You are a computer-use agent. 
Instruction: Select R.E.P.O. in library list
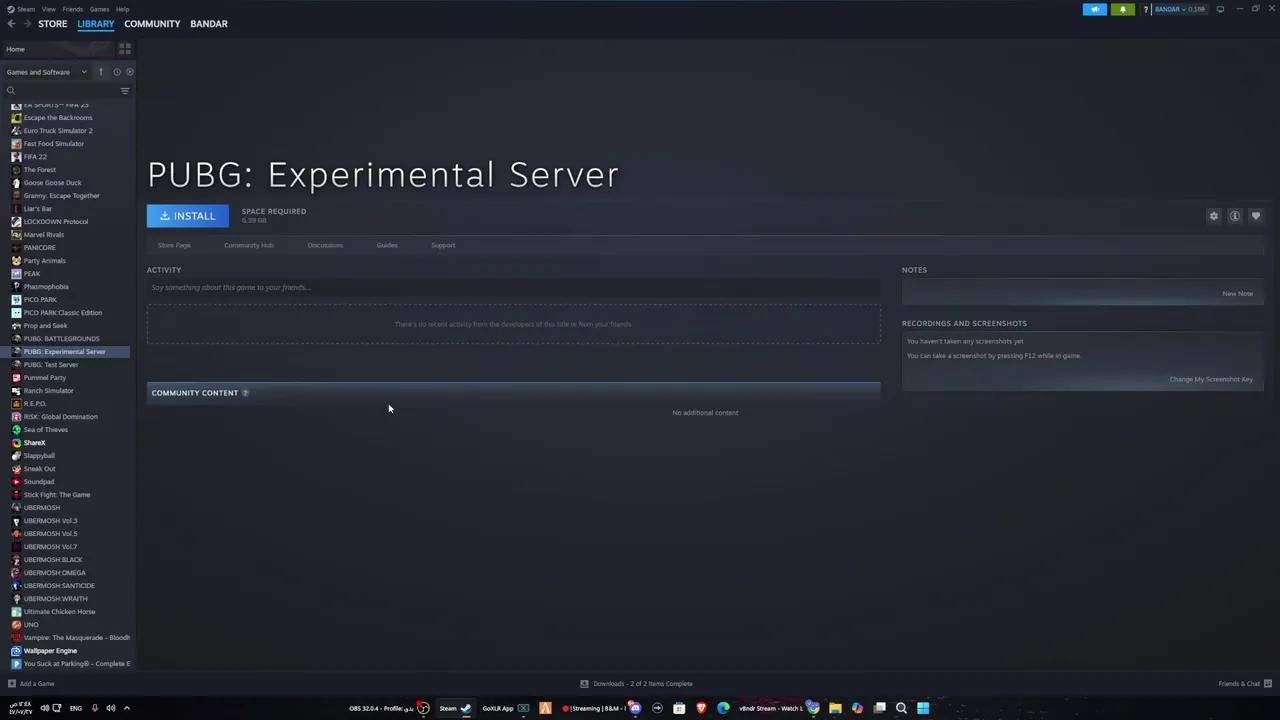(x=35, y=404)
